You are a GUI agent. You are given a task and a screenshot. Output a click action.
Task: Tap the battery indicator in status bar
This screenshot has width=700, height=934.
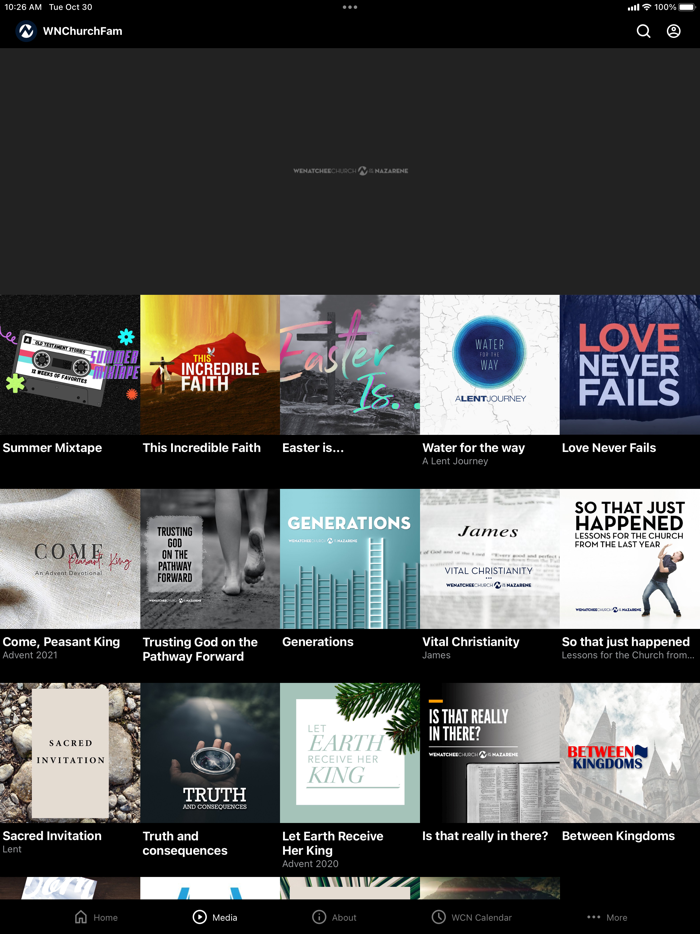[x=687, y=7]
